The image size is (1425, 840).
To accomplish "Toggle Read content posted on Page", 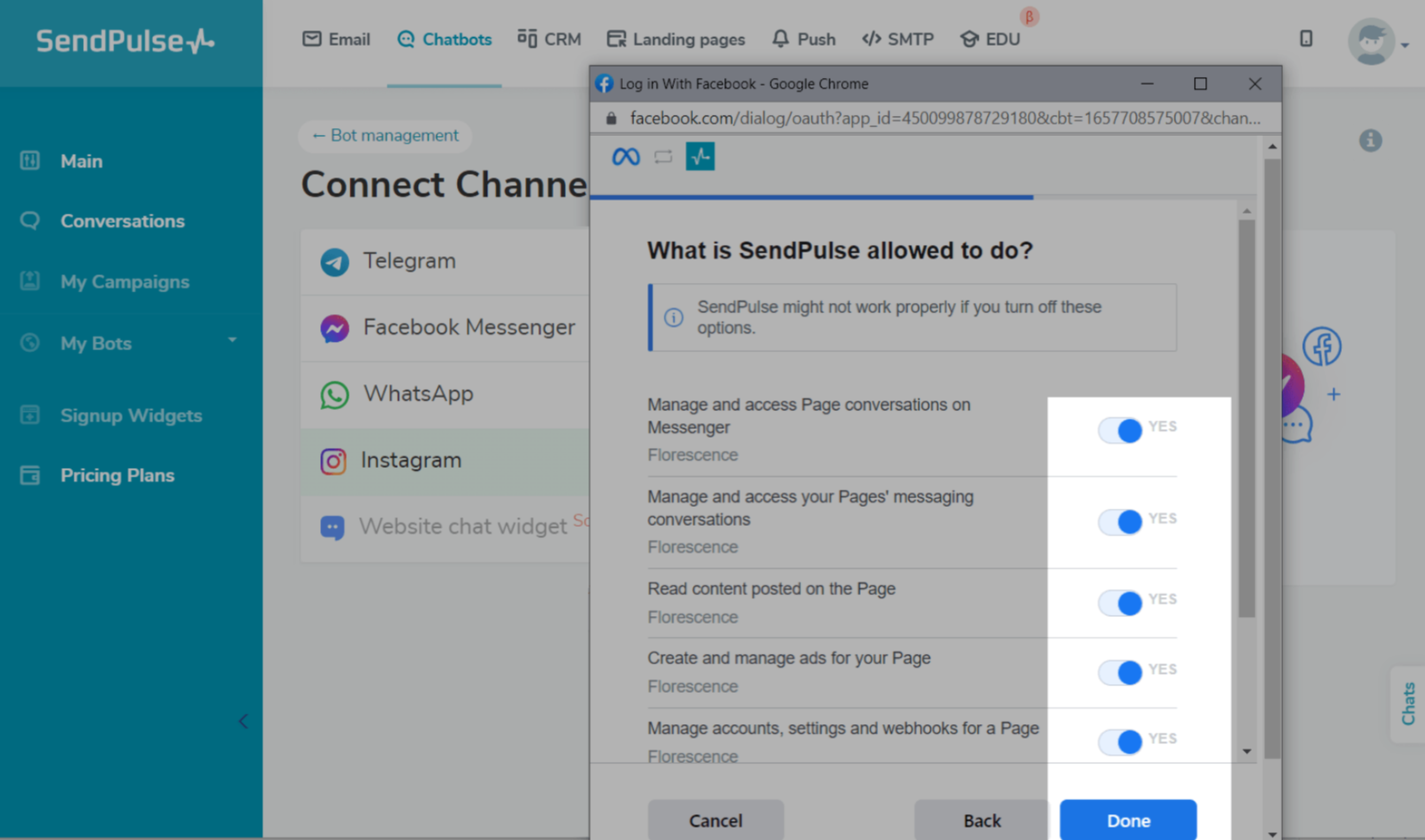I will coord(1120,603).
